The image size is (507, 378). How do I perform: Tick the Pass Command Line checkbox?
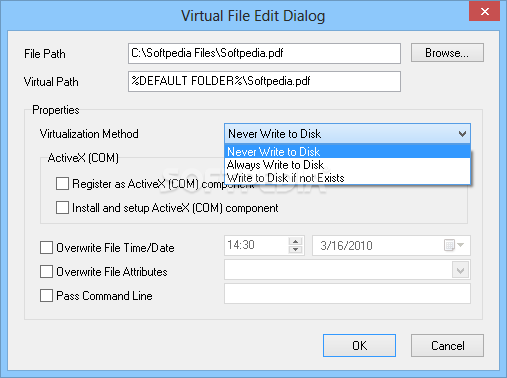(46, 296)
